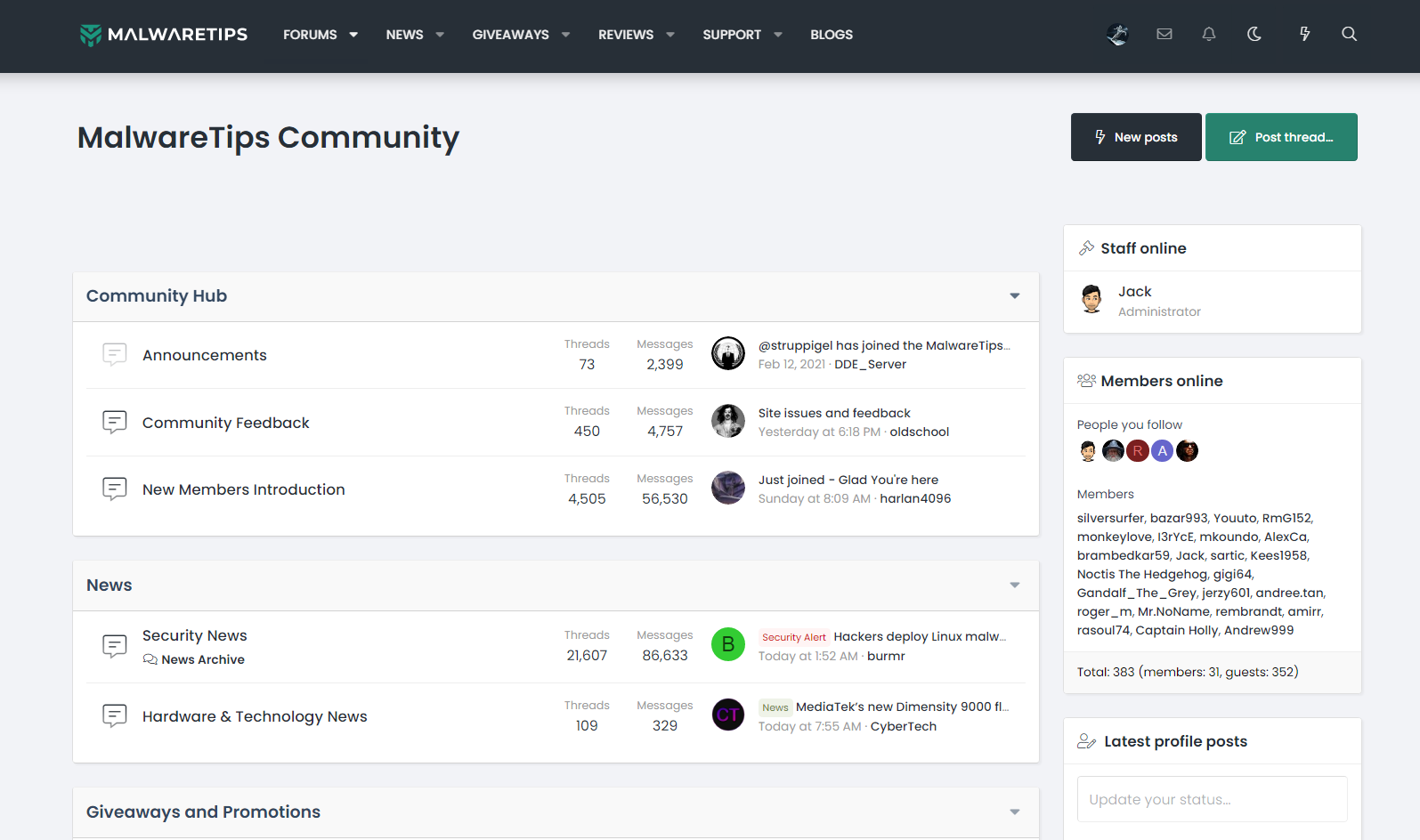The image size is (1420, 840).
Task: Toggle dark mode with the moon icon
Action: (1254, 34)
